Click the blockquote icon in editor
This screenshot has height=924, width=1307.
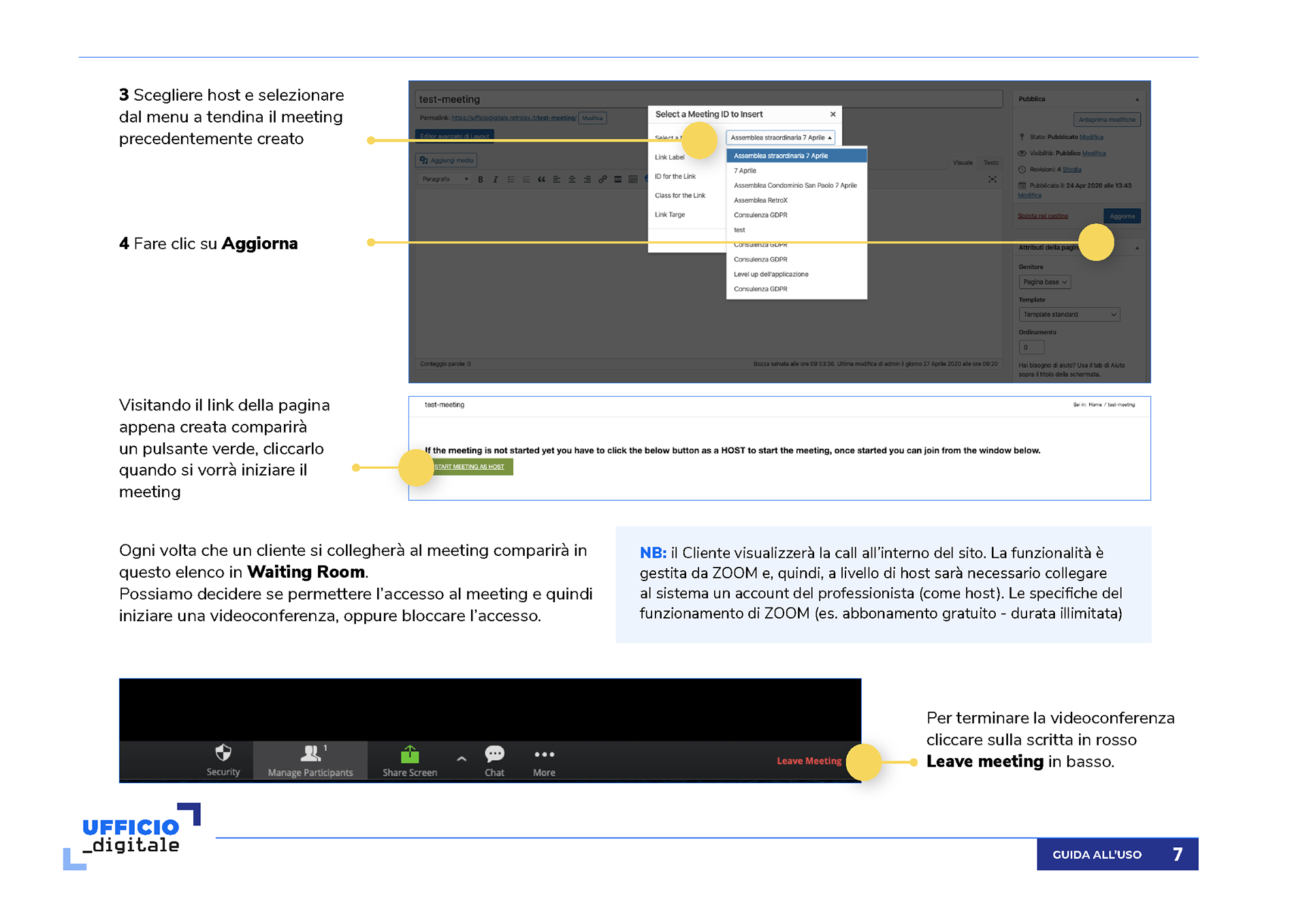pyautogui.click(x=541, y=180)
